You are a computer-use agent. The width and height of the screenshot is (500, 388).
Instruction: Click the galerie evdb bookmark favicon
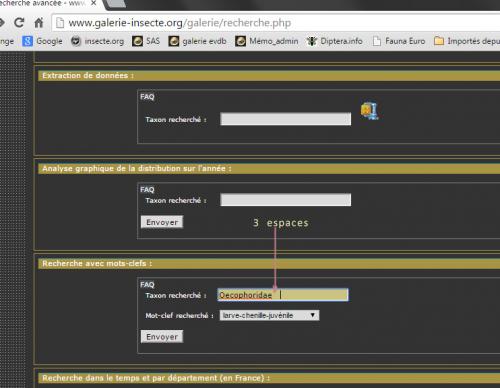(173, 41)
